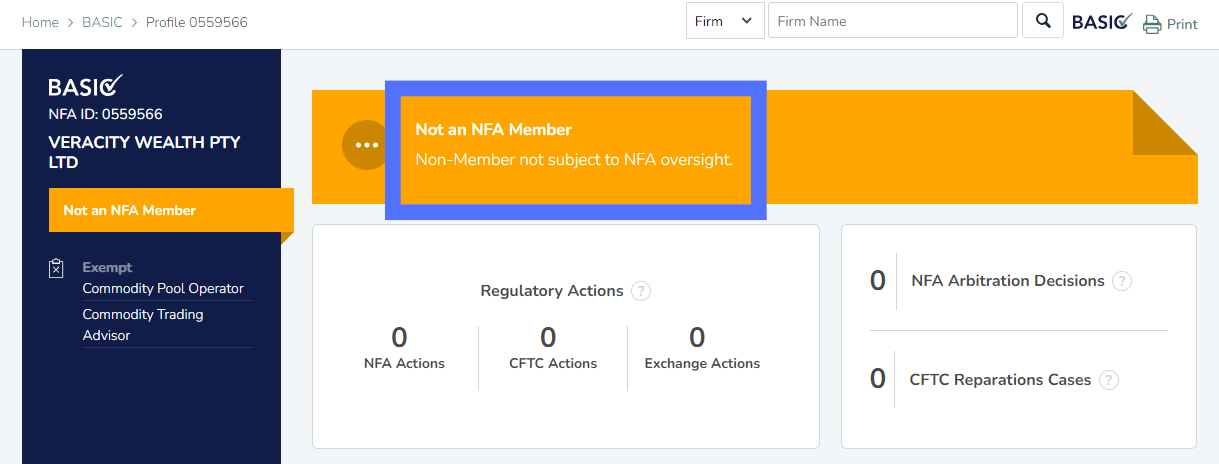
Task: Open Commodity Trading Advisor exemption link
Action: (143, 325)
